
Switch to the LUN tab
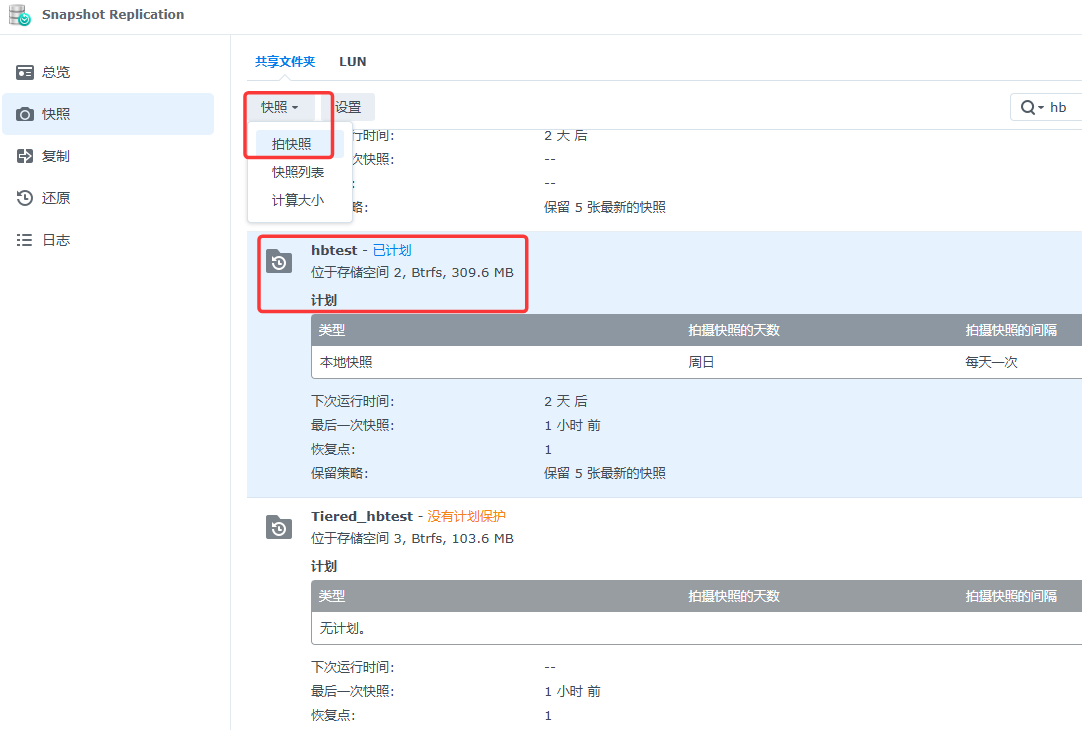pos(352,62)
